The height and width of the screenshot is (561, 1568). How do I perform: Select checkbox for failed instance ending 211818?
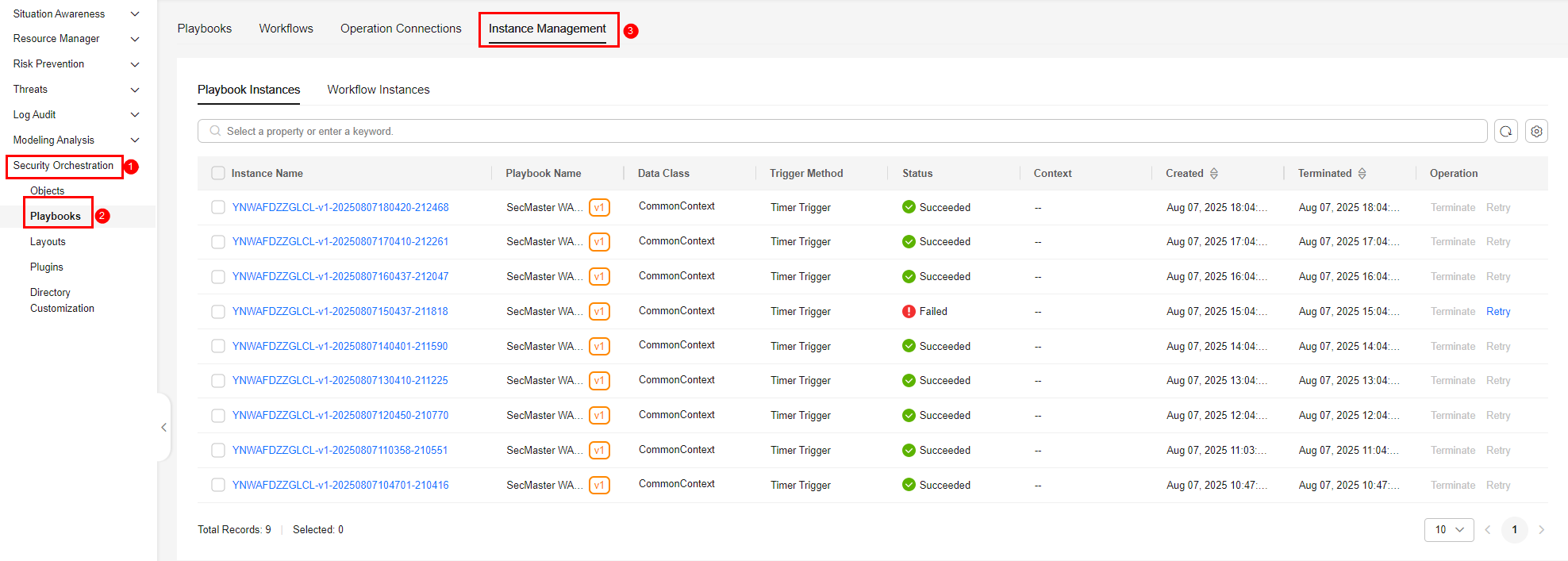click(218, 312)
